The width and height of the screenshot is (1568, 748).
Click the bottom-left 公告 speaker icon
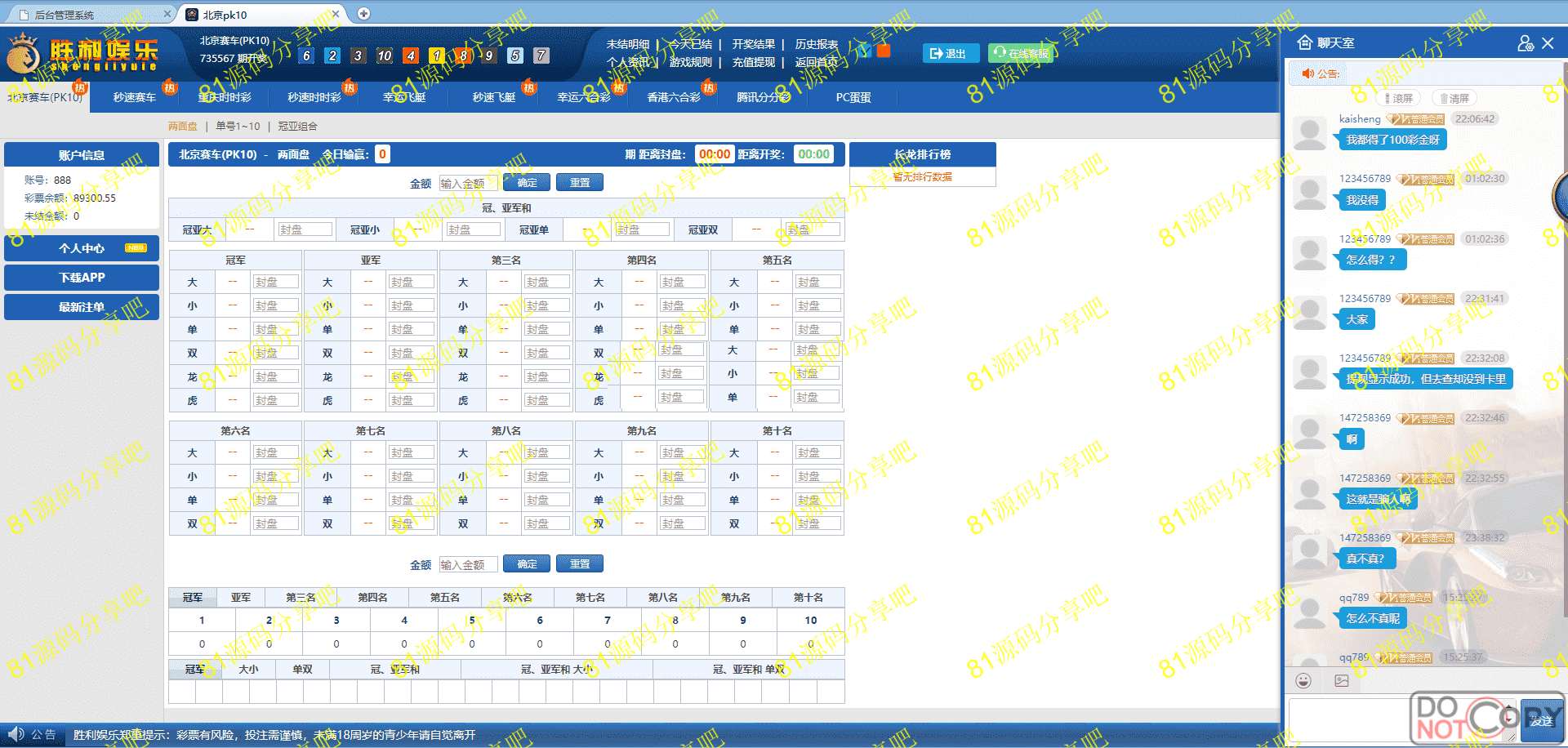coord(16,734)
